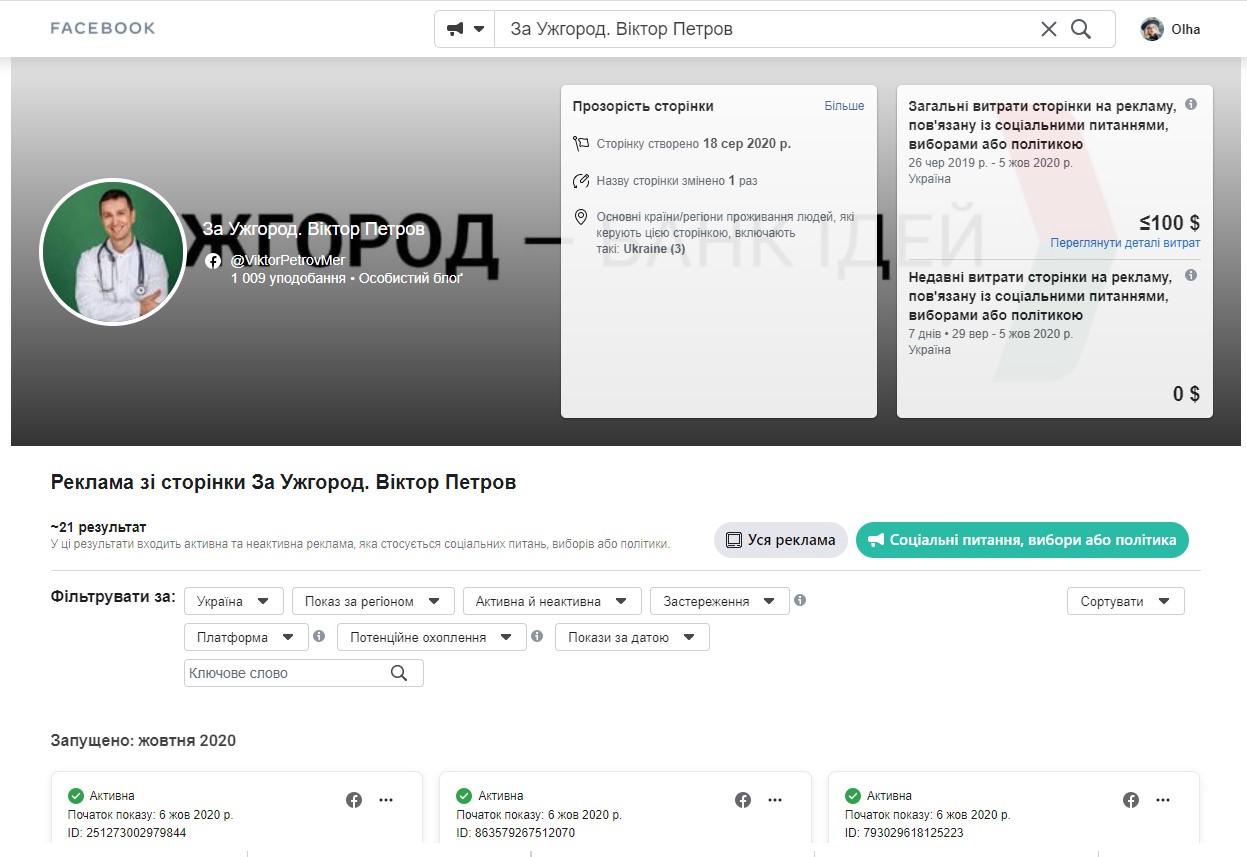Open info icon next to Недавні витрати сторінки
Screen dimensions: 1247x857
point(1191,275)
